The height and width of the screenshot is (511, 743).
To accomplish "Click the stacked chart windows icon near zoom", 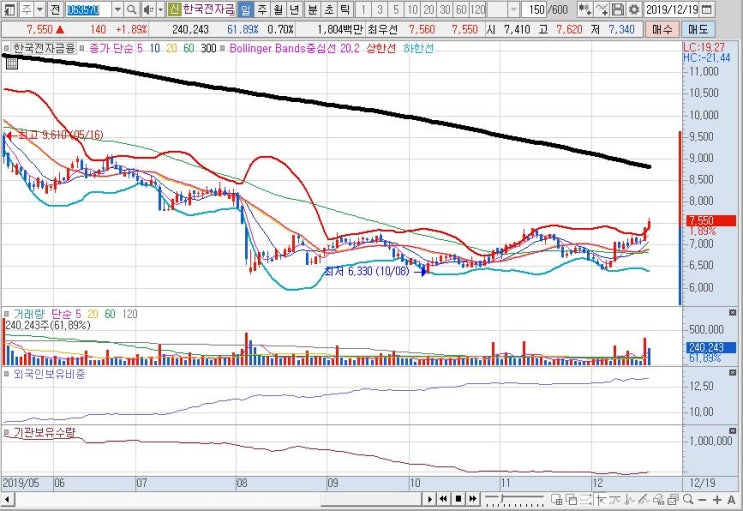I will 673,500.
